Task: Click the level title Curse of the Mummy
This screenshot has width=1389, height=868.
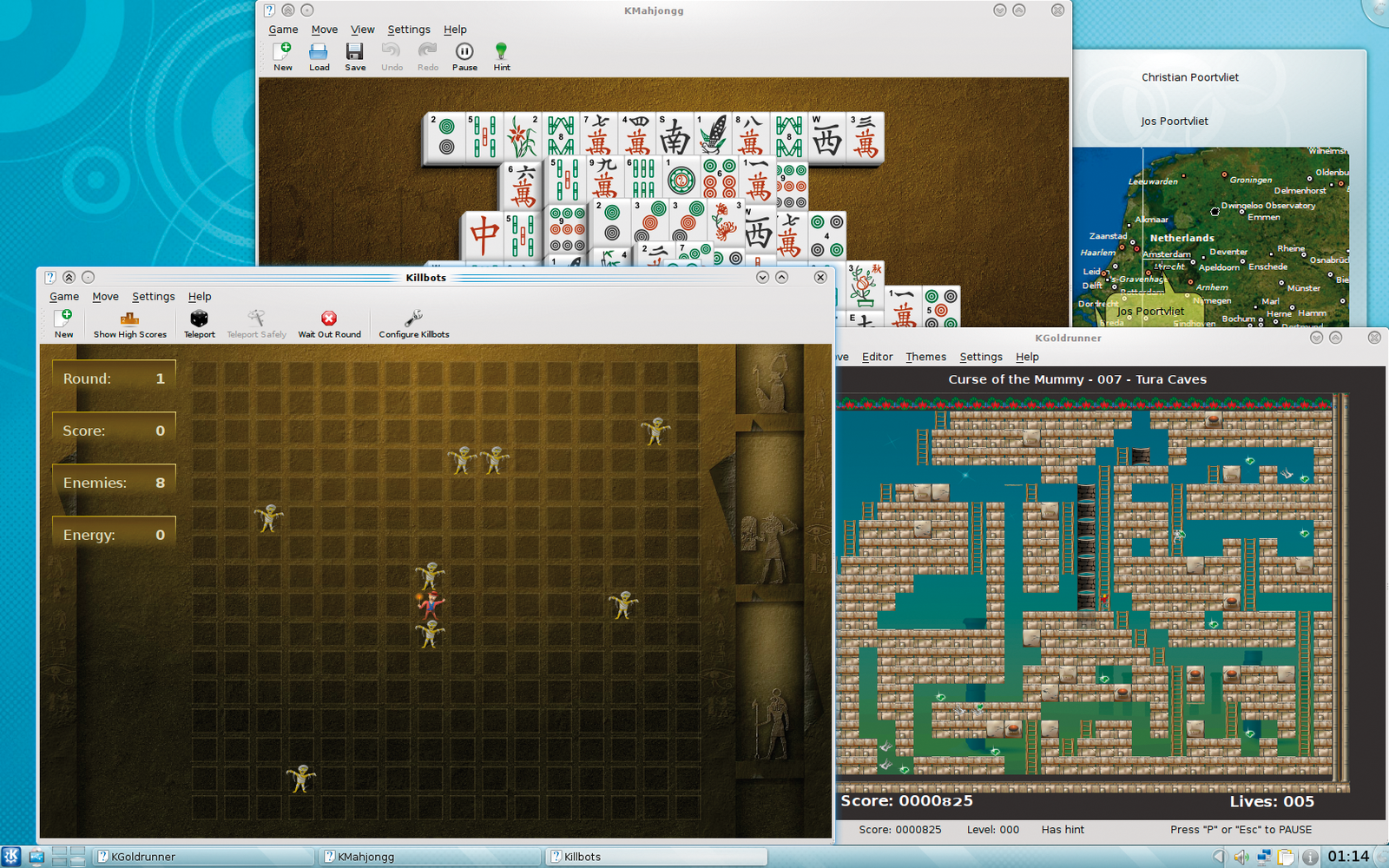Action: click(1077, 379)
